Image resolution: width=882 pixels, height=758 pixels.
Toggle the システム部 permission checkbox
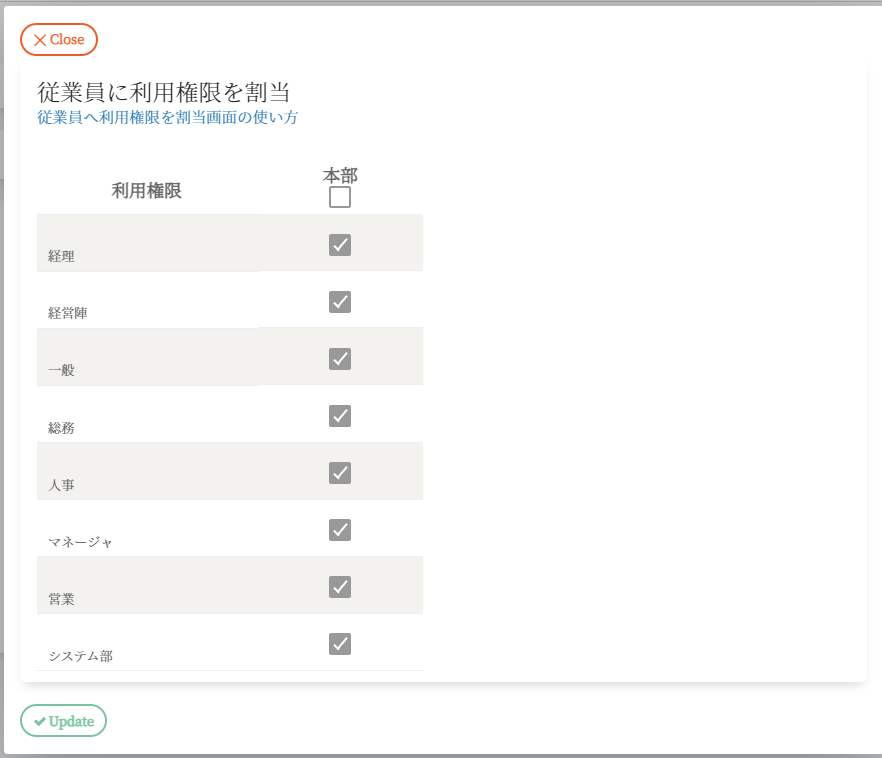(340, 644)
